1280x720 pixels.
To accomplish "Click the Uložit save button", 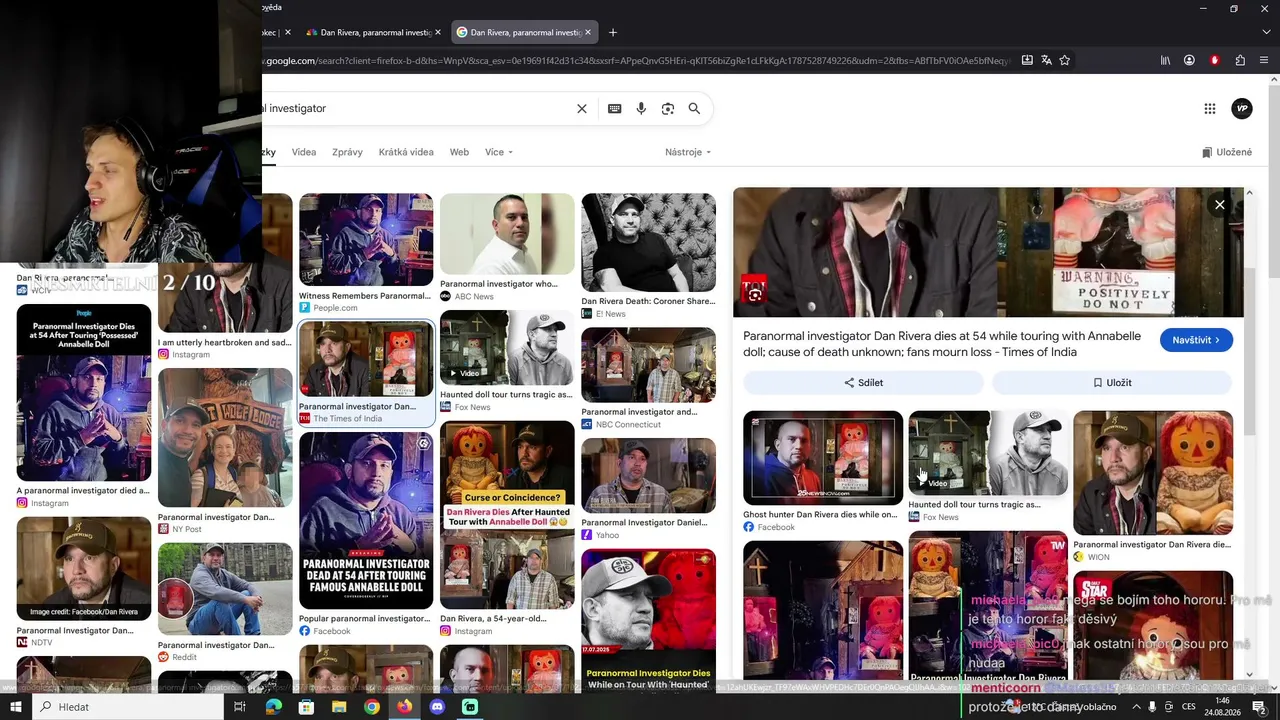I will point(1112,383).
